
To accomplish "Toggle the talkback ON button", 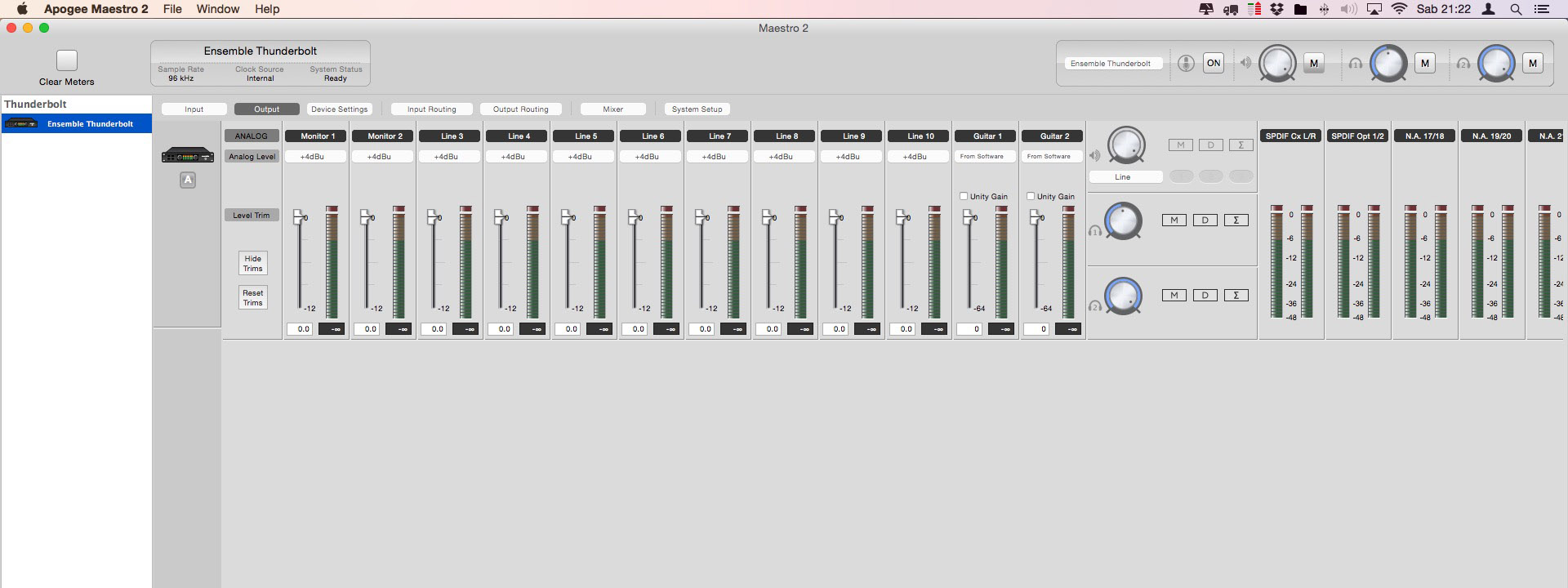I will click(x=1214, y=64).
